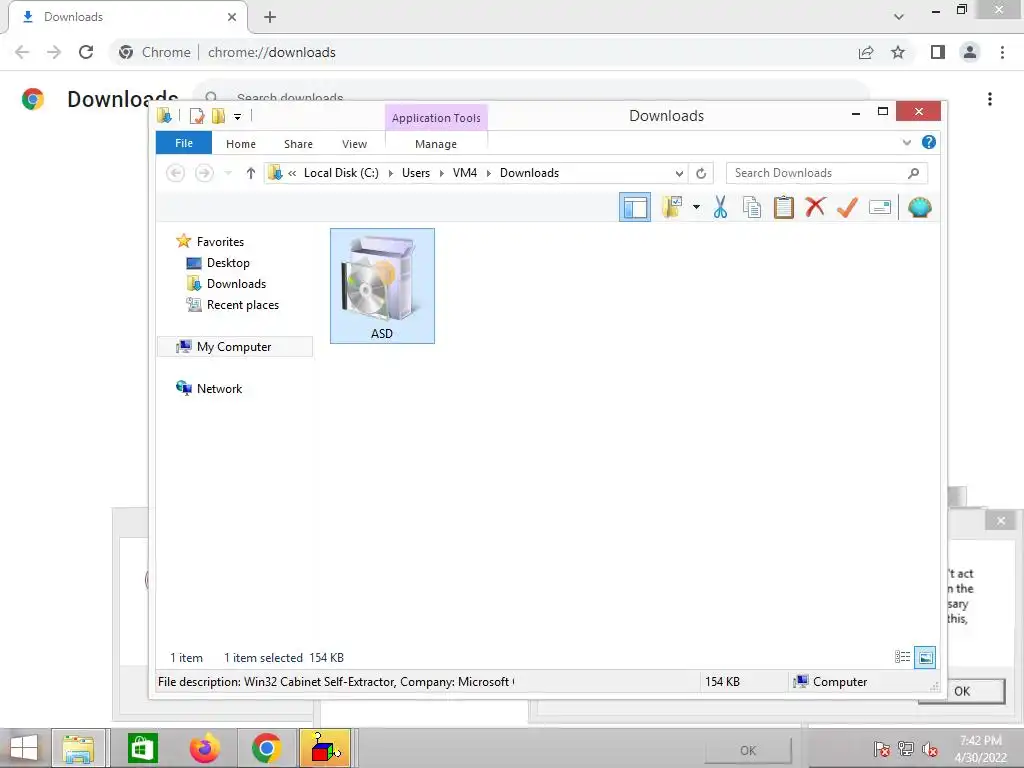Click the Rename toolbar icon
The height and width of the screenshot is (768, 1024).
pos(880,208)
